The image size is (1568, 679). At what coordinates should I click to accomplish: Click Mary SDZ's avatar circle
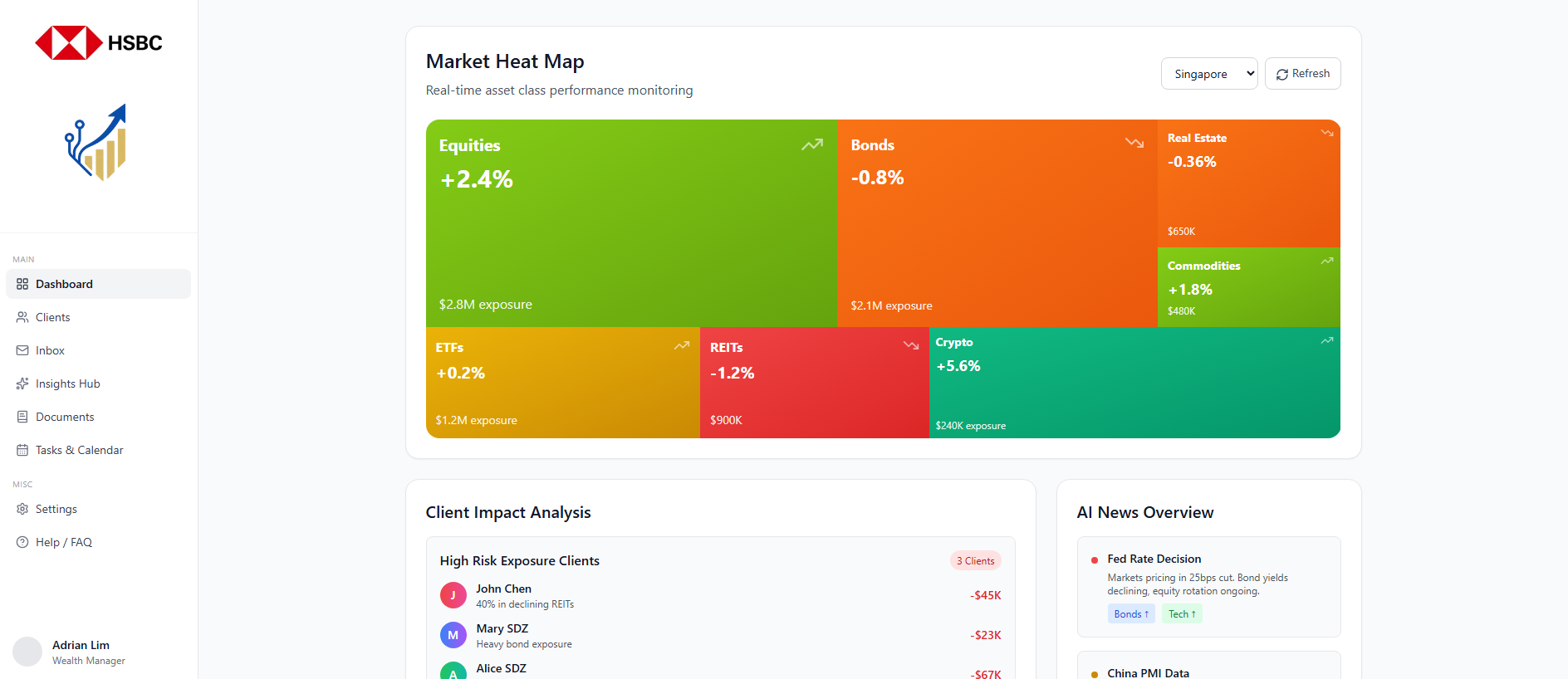[453, 635]
